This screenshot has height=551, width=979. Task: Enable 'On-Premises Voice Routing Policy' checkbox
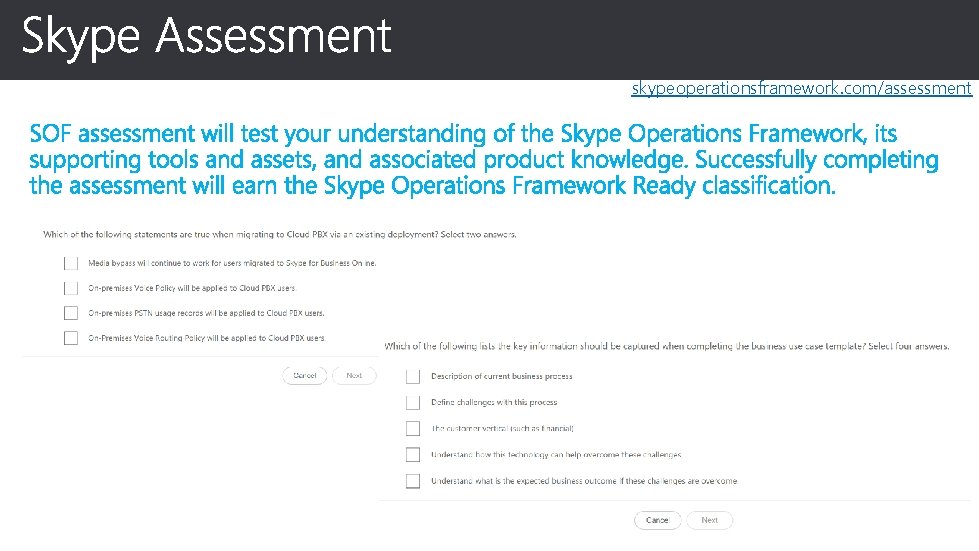coord(70,338)
